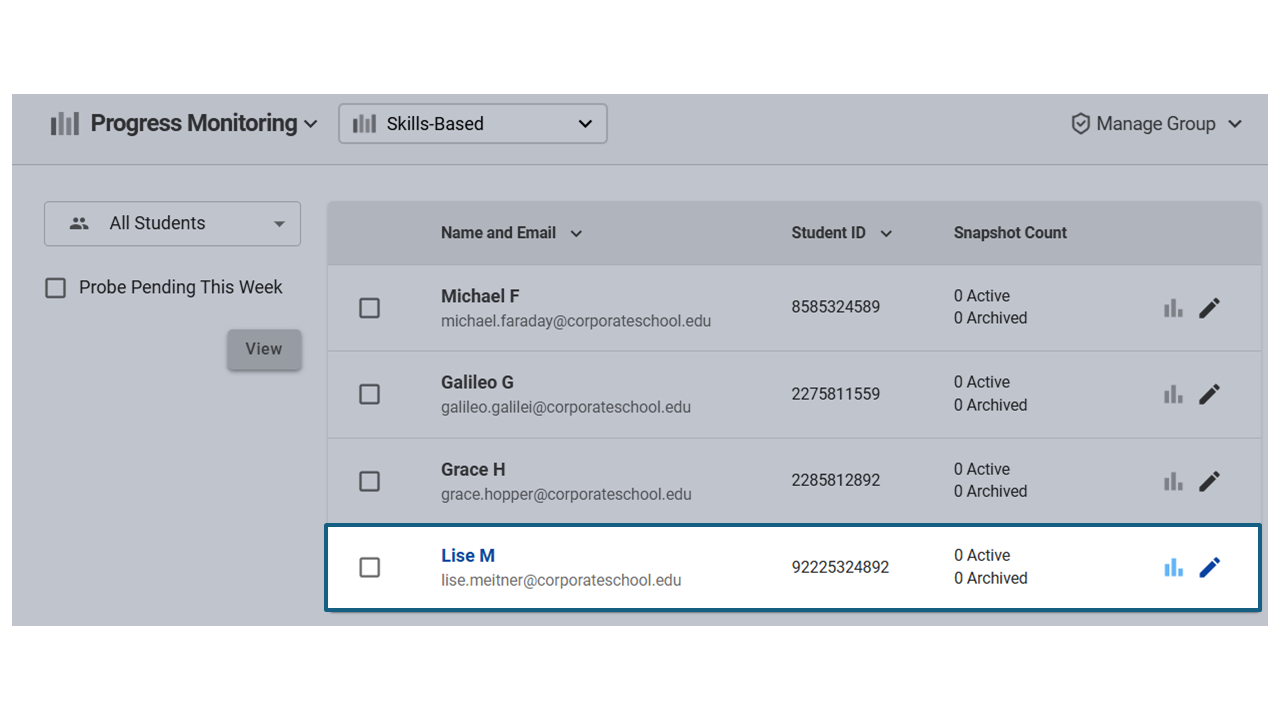1280x720 pixels.
Task: Open the All Students filter dropdown
Action: [x=172, y=223]
